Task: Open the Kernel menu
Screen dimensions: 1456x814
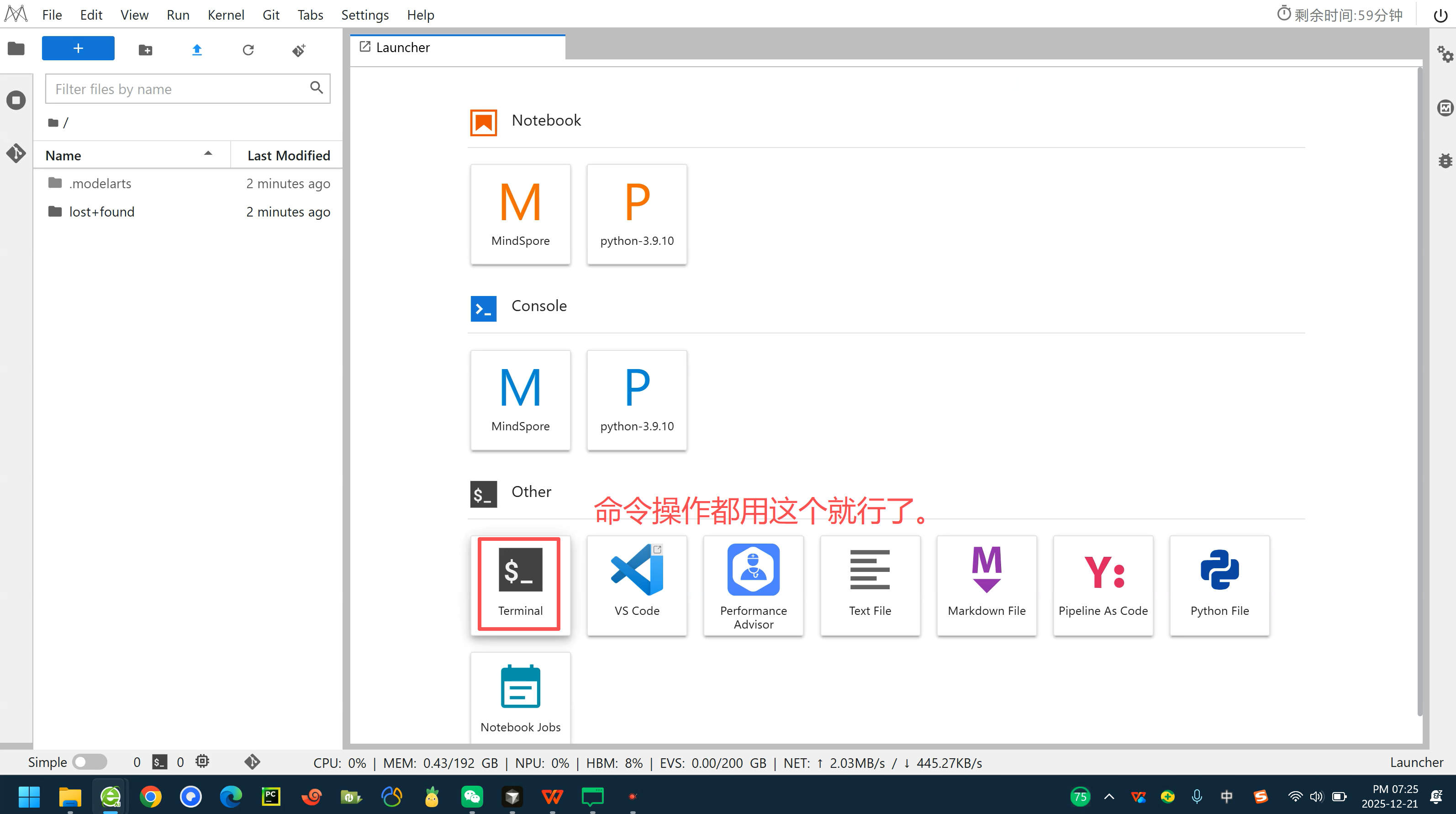Action: pos(226,15)
